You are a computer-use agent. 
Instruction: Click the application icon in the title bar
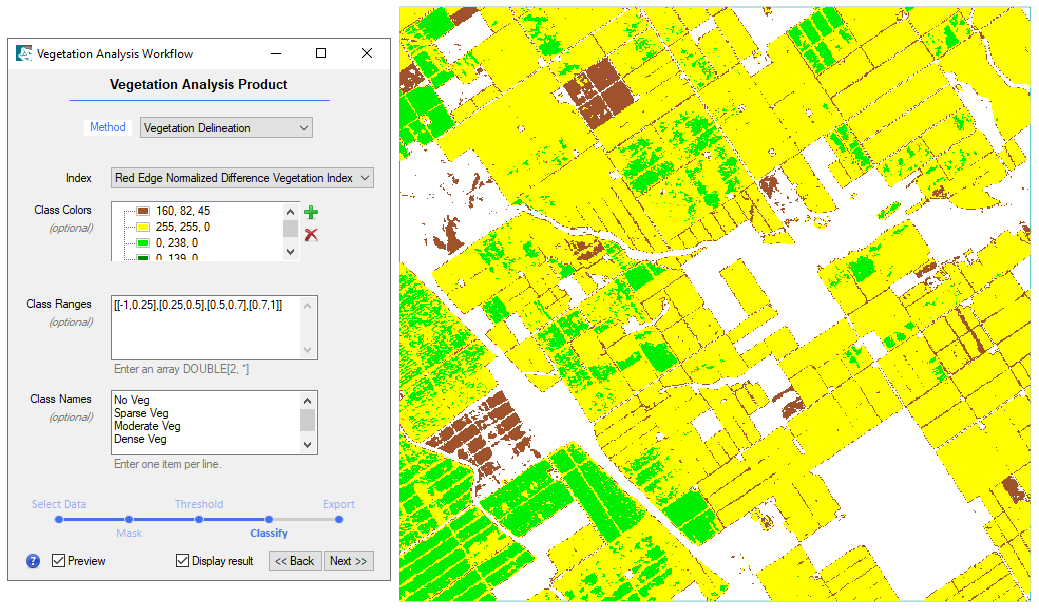tap(23, 54)
